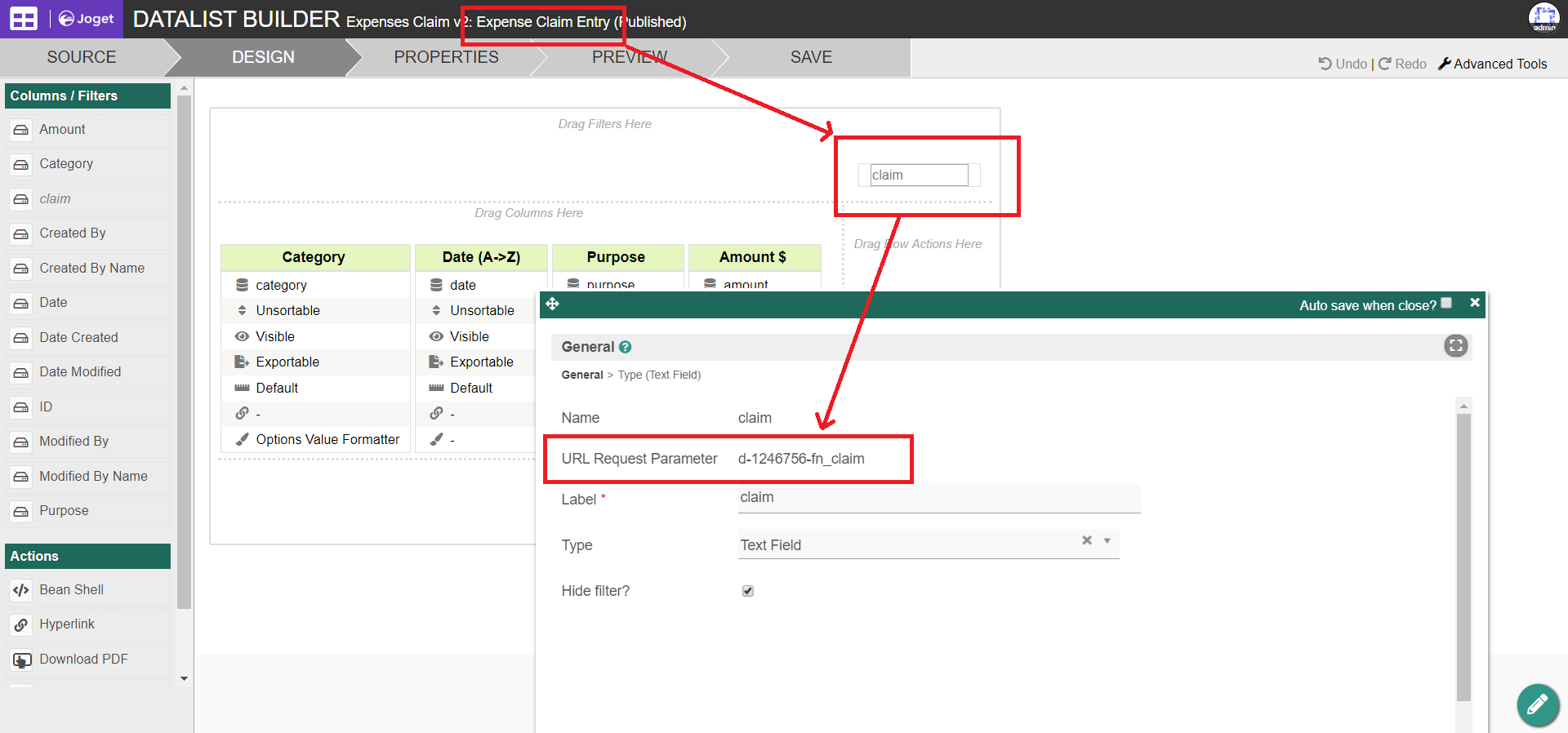Click the sidebar scrollbar down arrow
This screenshot has width=1568, height=733.
pos(184,678)
